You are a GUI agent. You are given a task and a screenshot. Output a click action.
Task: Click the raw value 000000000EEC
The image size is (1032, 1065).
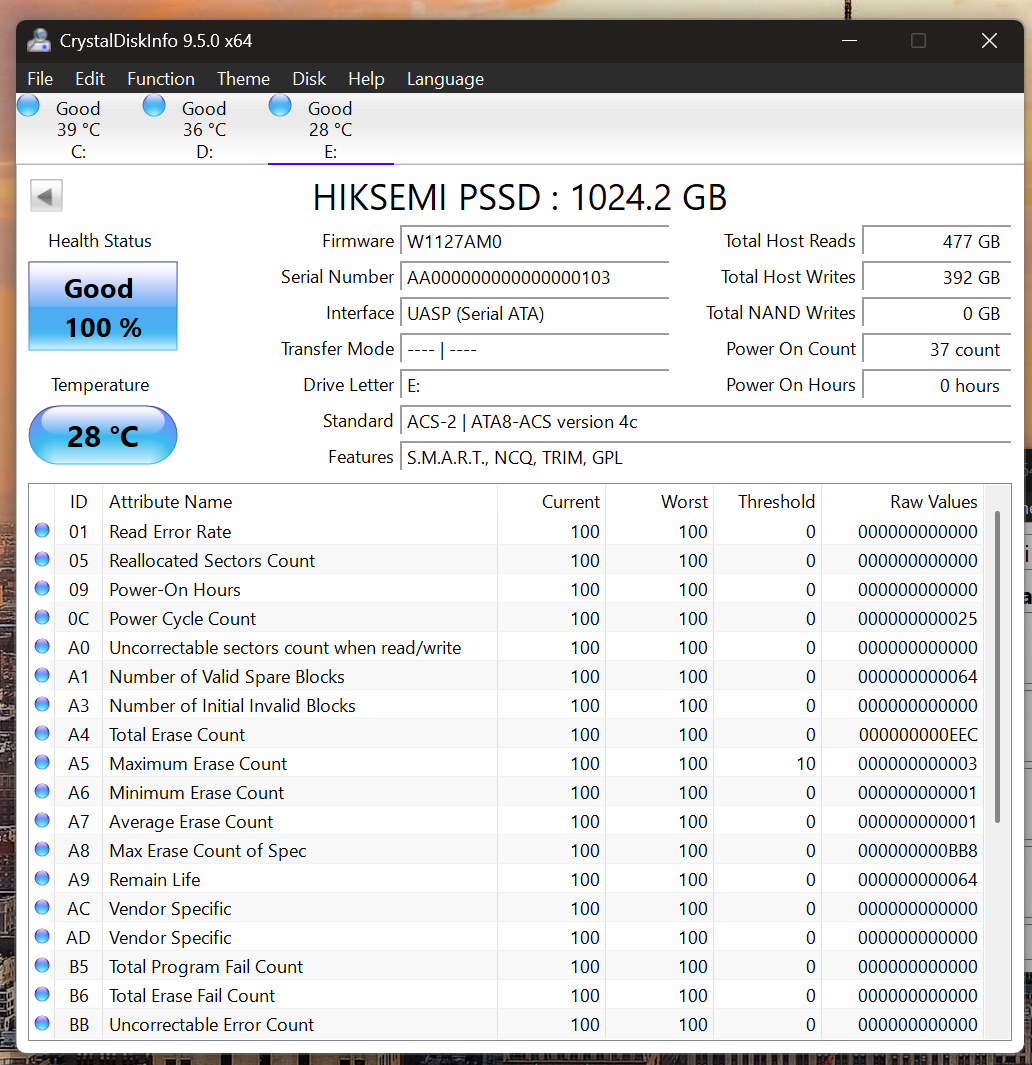pyautogui.click(x=918, y=735)
